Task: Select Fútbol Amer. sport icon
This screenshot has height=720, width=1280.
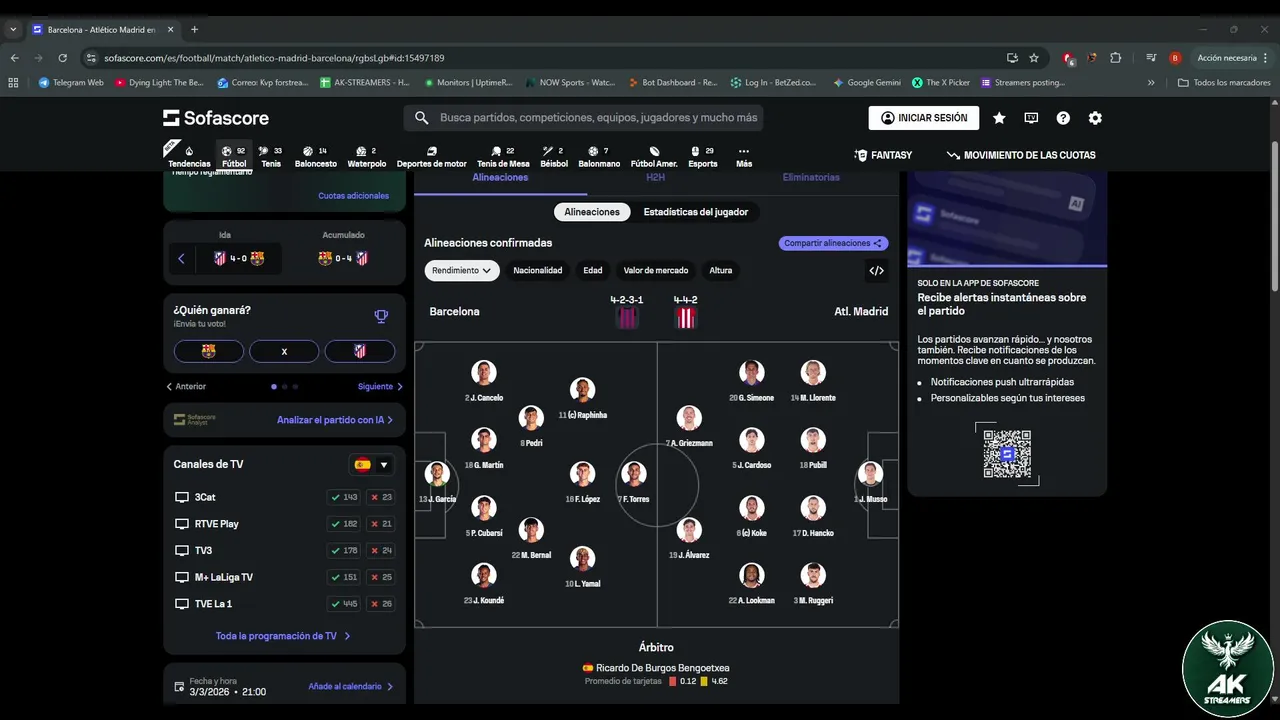Action: click(x=654, y=157)
